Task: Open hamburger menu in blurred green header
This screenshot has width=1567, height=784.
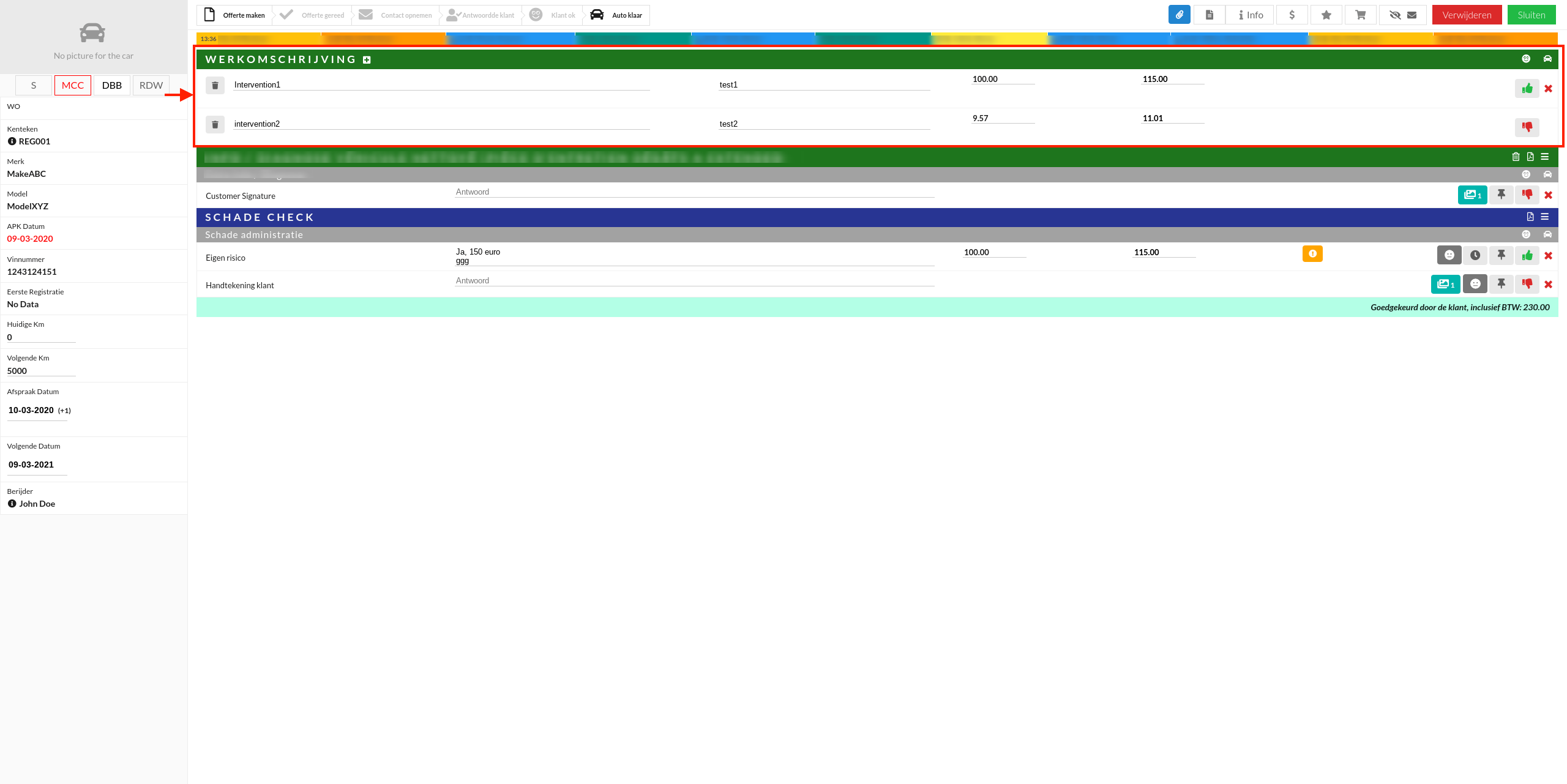Action: (1545, 157)
